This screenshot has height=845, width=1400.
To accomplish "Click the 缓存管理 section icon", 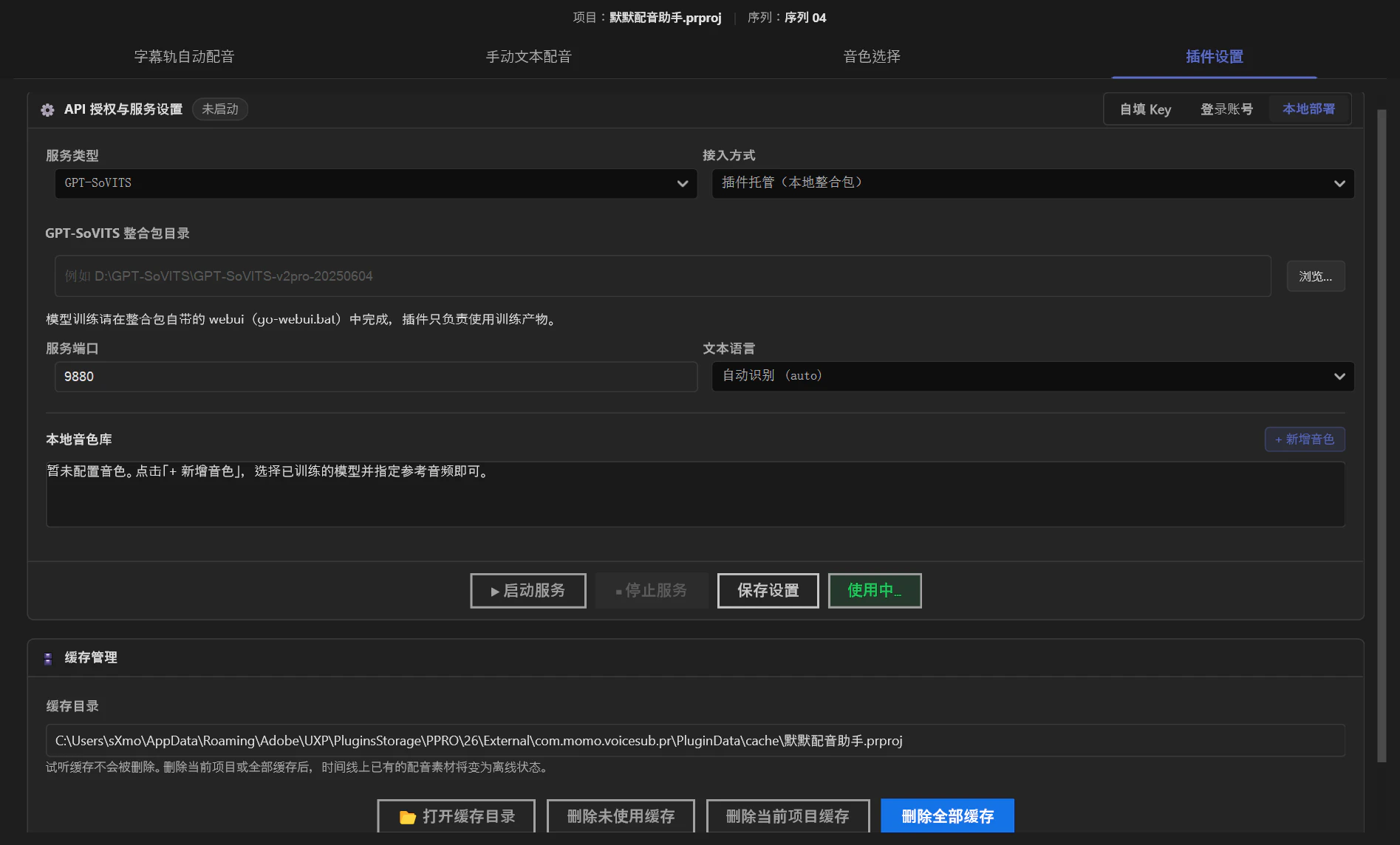I will (x=48, y=658).
